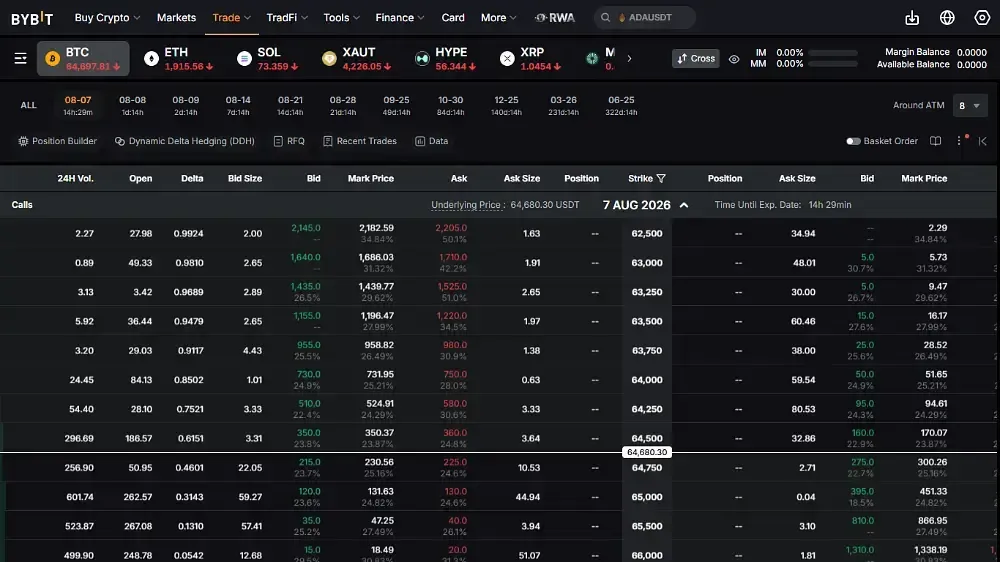The image size is (1000, 562).
Task: Click call ask 130.0 for 65,000
Action: tap(455, 492)
